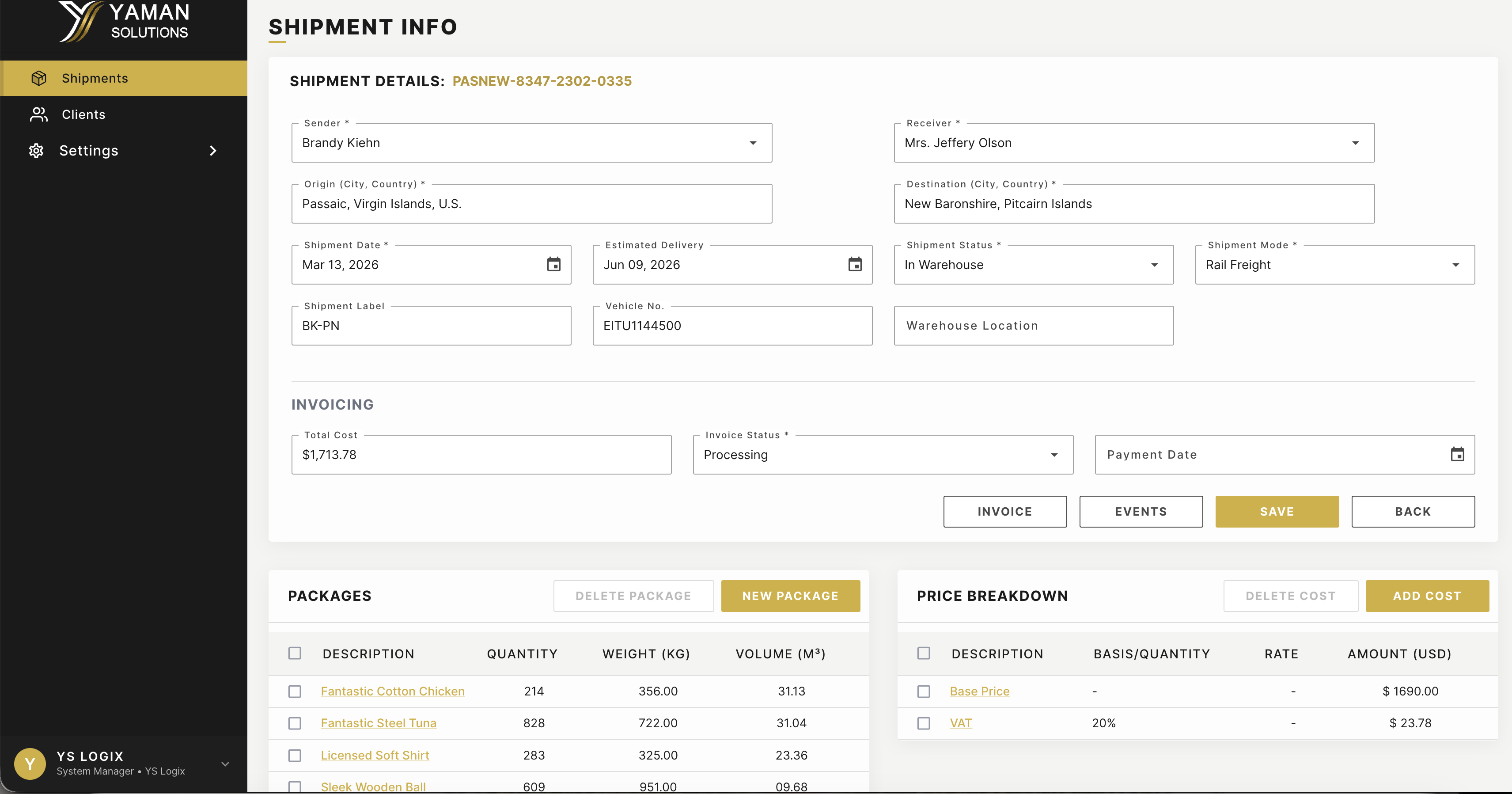Screen dimensions: 1512x794
Task: Click the EVENTS button
Action: 1141,511
